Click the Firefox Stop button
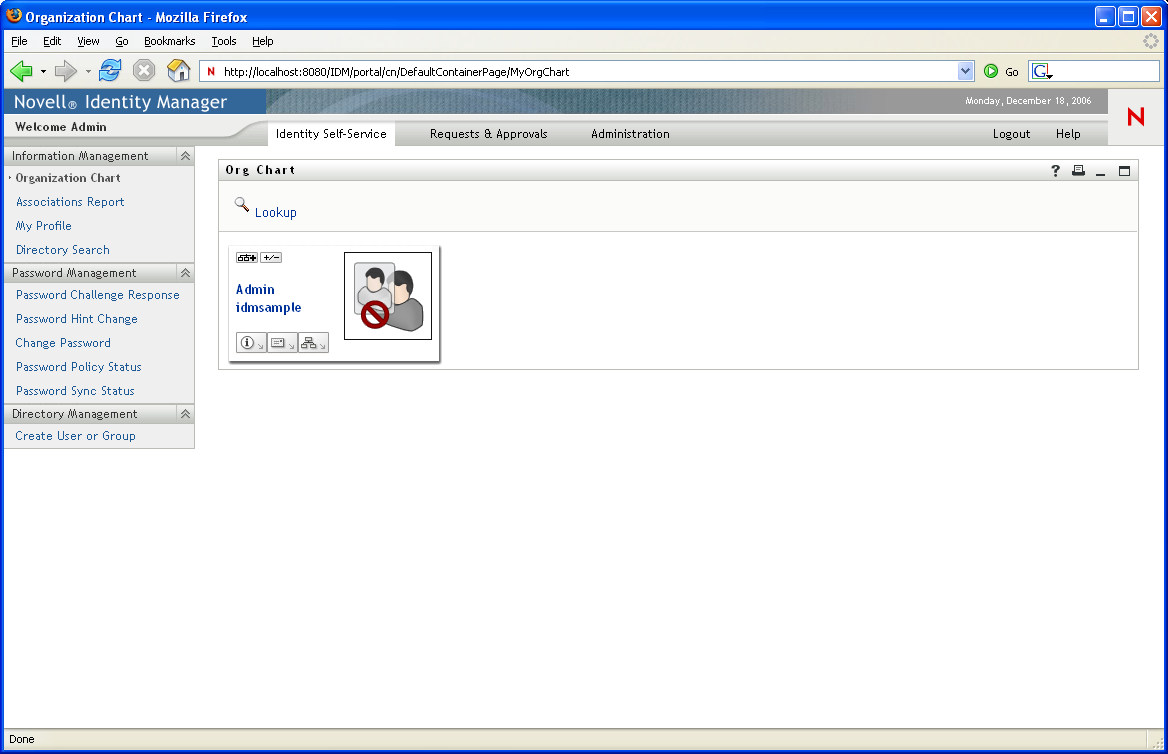 144,71
